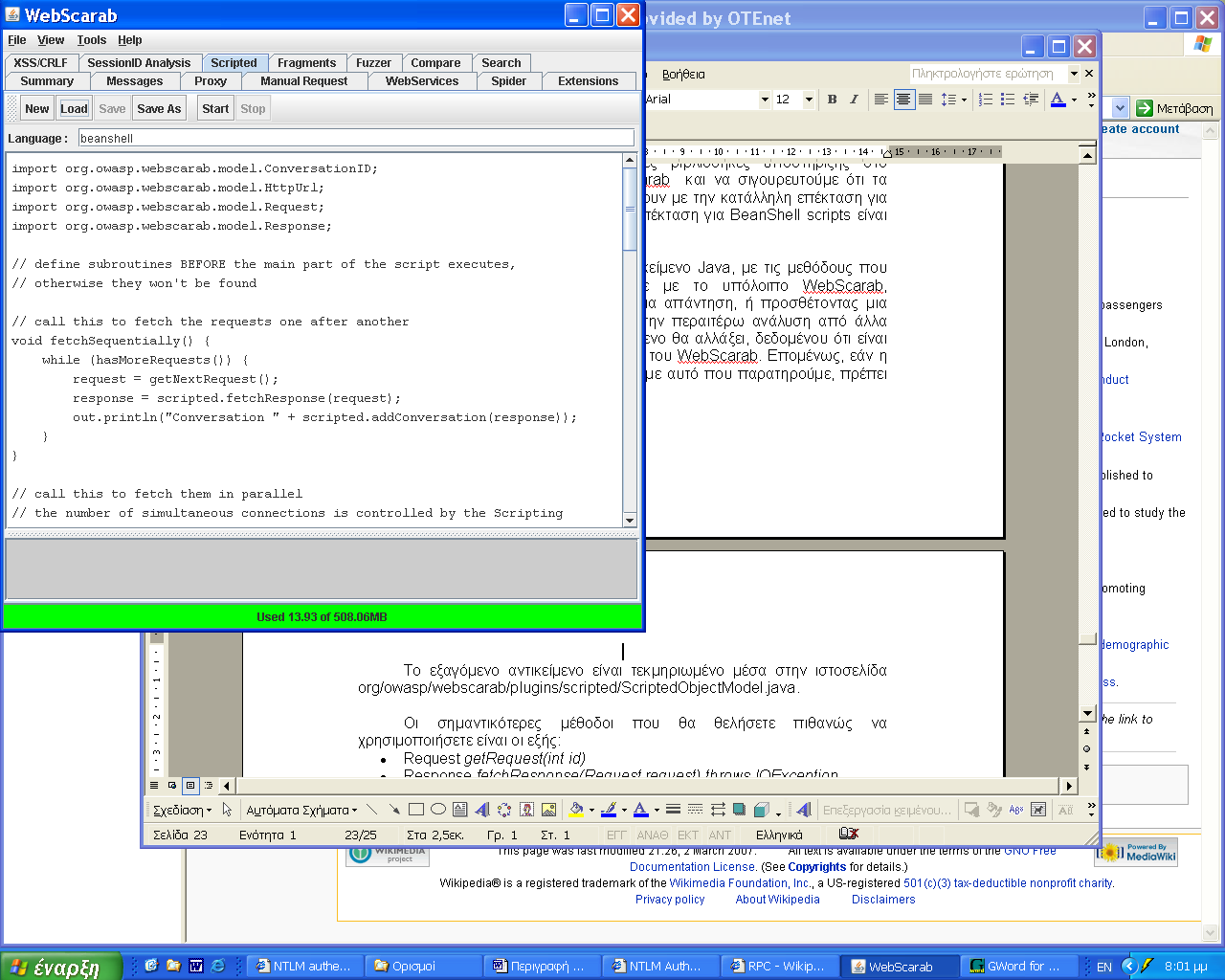
Task: Choose Shadow Style in drawing toolbar
Action: click(x=739, y=810)
